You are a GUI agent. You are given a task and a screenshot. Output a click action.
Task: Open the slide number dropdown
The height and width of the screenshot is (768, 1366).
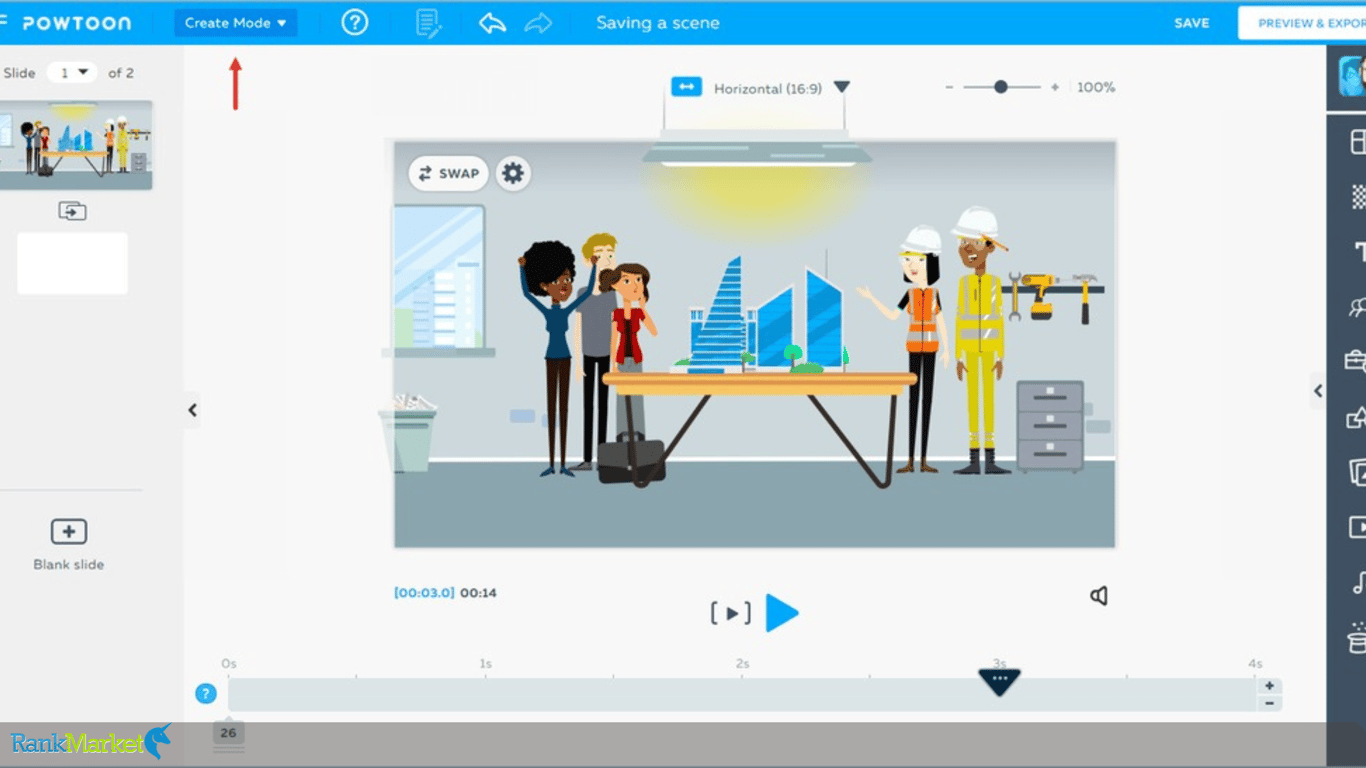pyautogui.click(x=72, y=72)
